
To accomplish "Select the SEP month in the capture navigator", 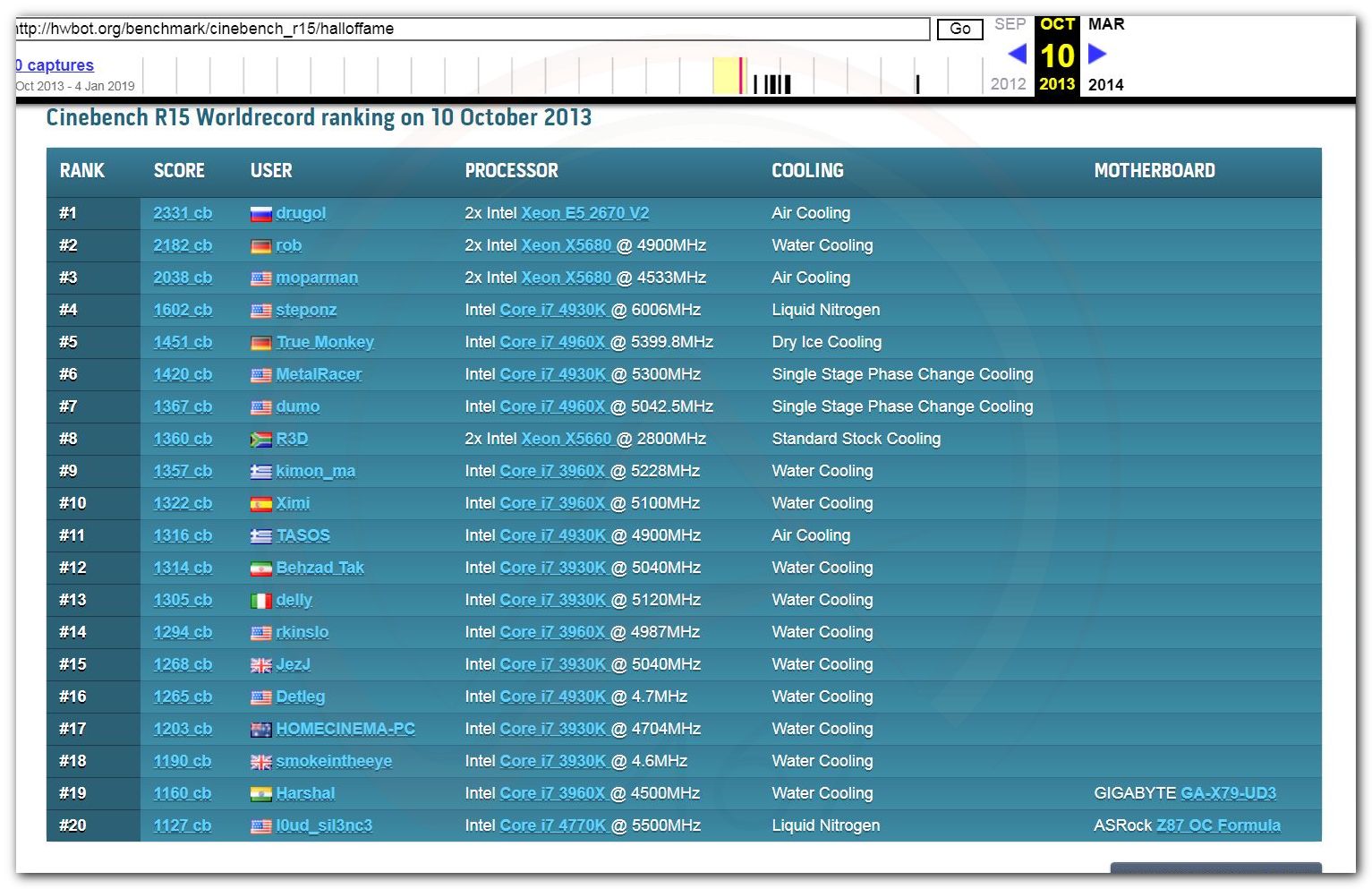I will pos(1010,24).
